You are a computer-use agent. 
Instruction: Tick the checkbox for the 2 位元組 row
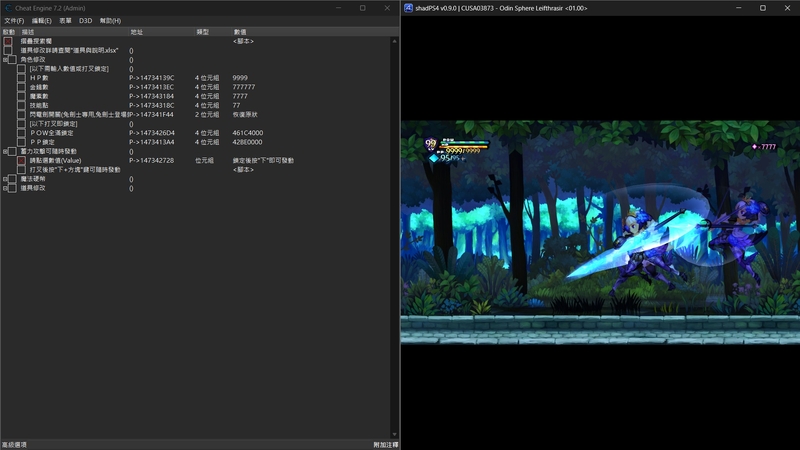click(21, 115)
